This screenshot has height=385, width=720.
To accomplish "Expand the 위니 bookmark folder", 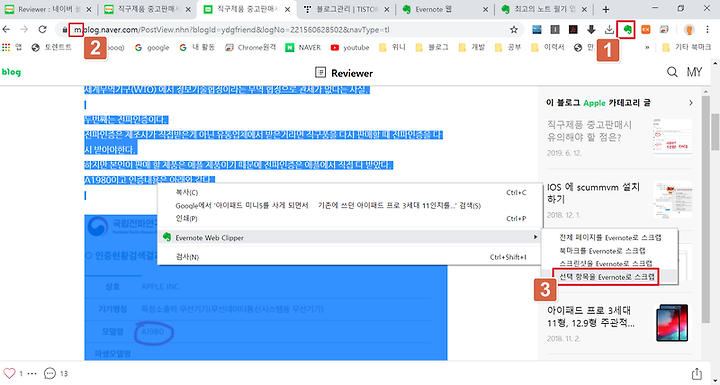I will [x=393, y=47].
